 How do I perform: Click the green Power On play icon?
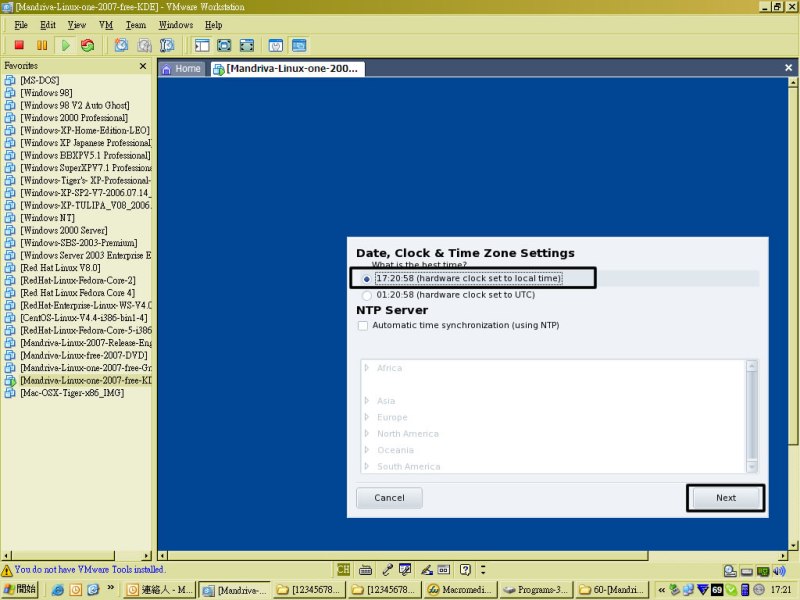click(65, 45)
